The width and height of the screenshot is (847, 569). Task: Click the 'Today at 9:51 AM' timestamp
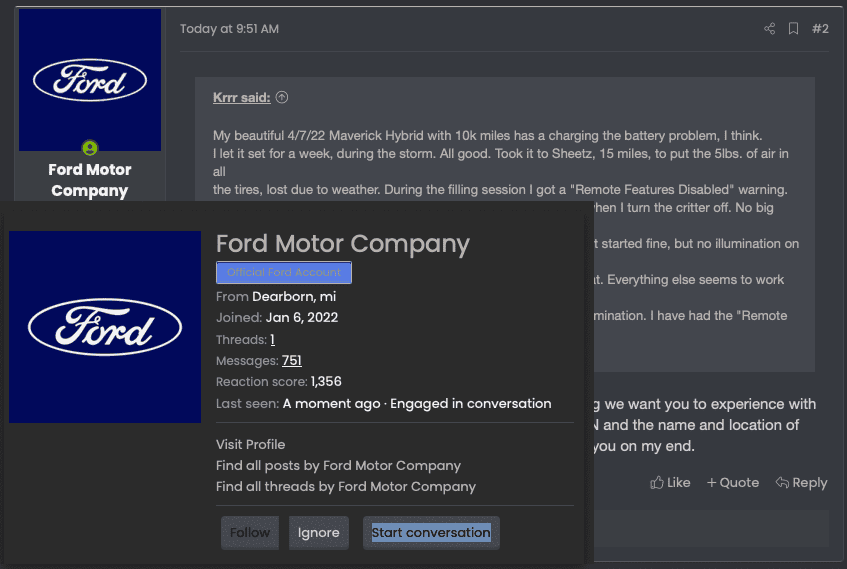(229, 29)
